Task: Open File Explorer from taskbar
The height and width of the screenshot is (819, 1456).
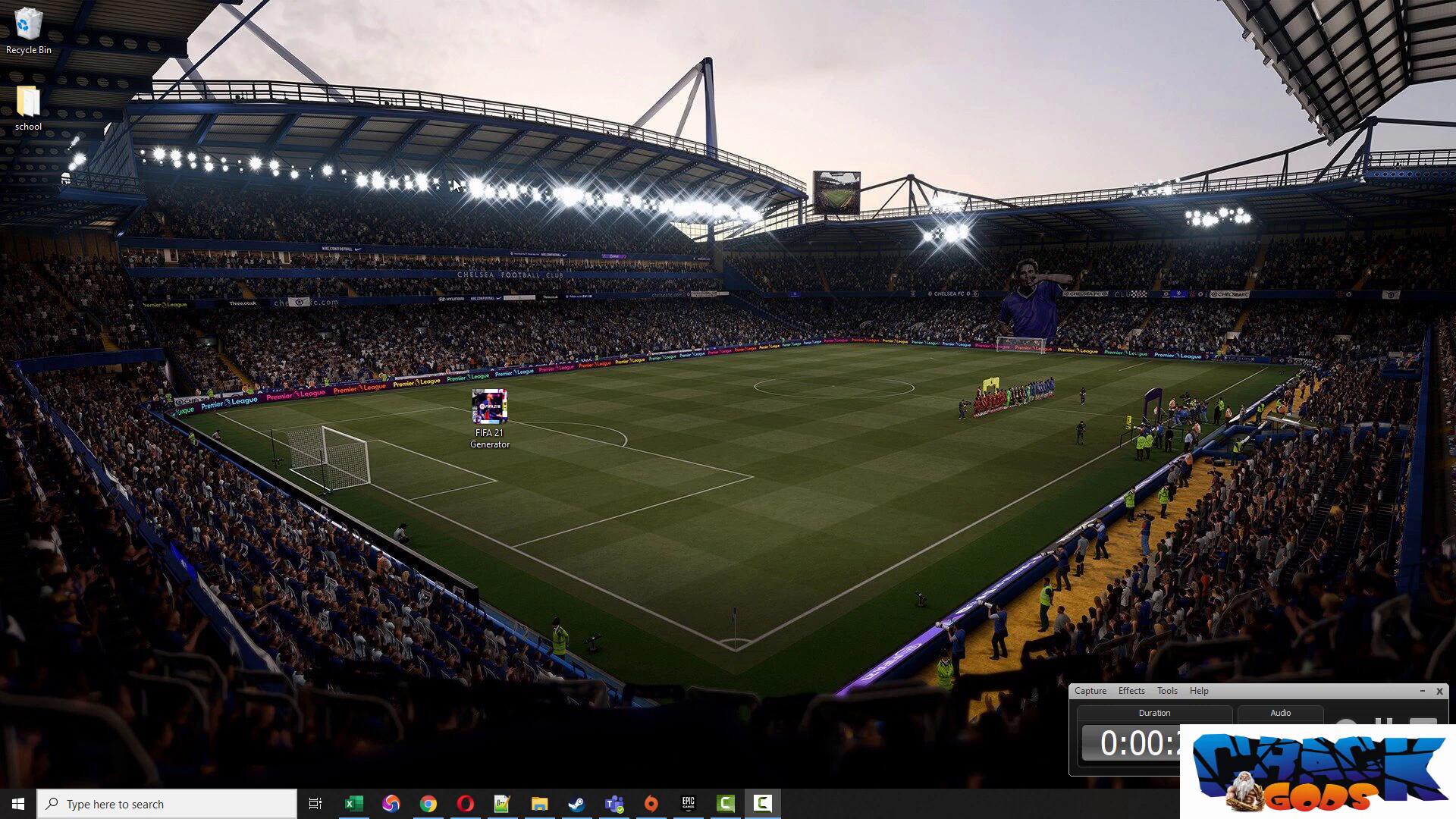Action: coord(540,804)
